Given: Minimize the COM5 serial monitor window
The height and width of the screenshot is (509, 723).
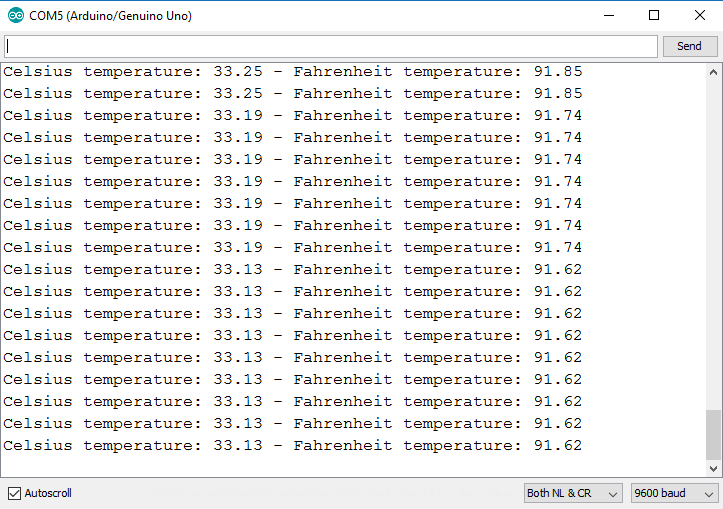Looking at the screenshot, I should click(609, 15).
